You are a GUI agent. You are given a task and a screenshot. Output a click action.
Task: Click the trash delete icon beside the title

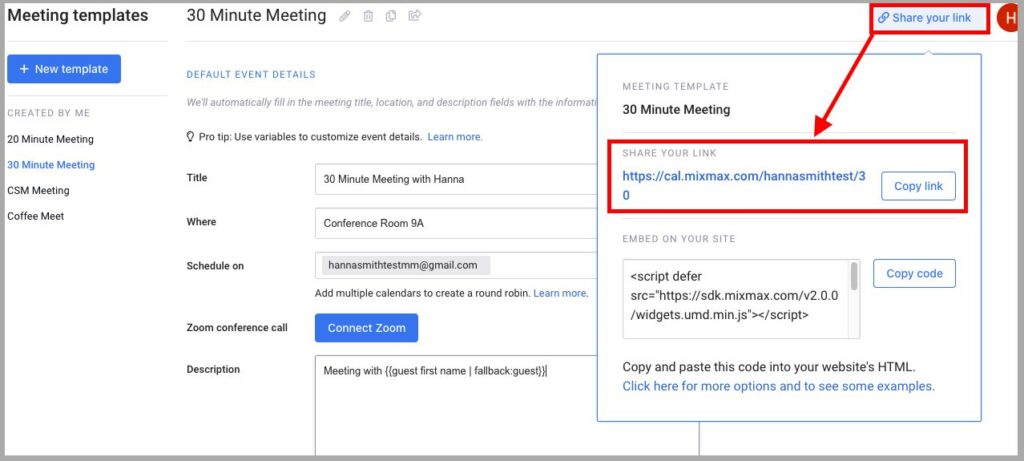point(368,16)
